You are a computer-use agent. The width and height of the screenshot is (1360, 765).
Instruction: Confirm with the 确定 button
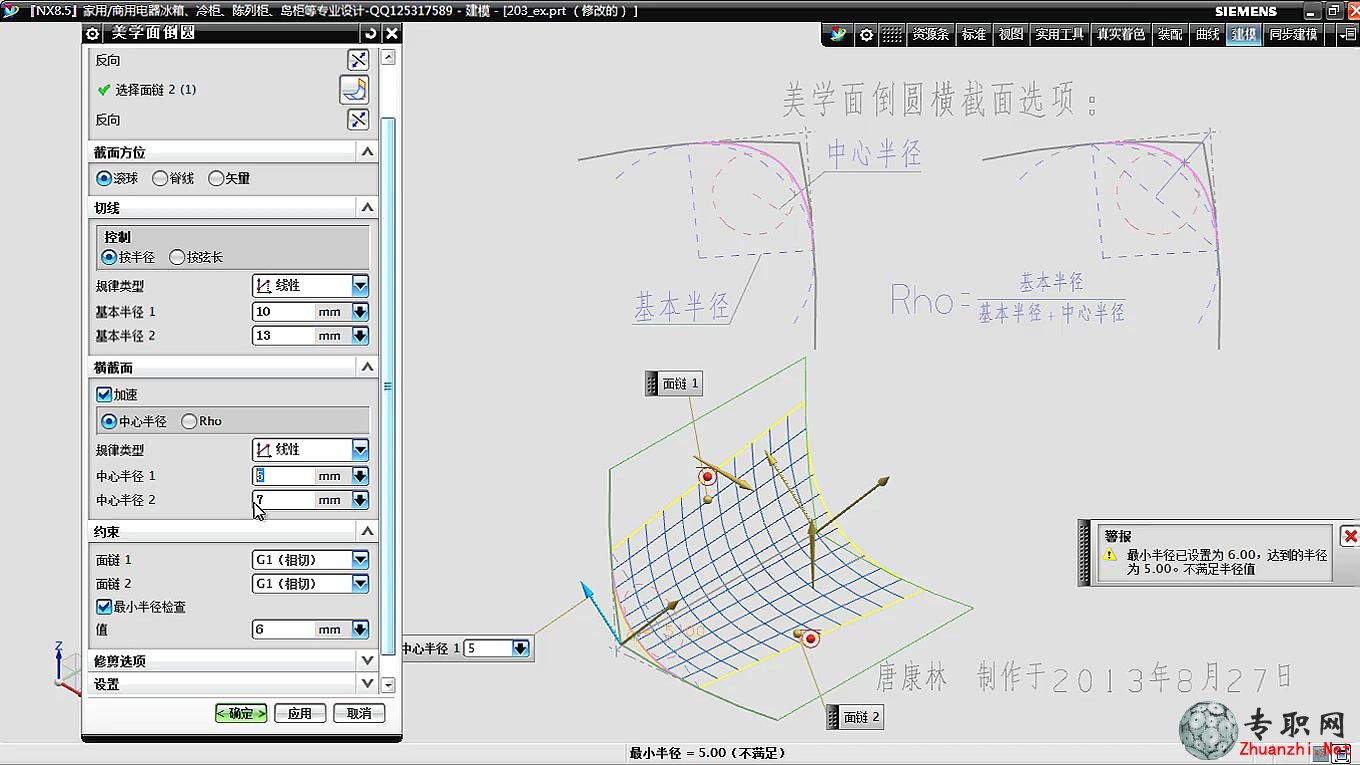point(241,713)
